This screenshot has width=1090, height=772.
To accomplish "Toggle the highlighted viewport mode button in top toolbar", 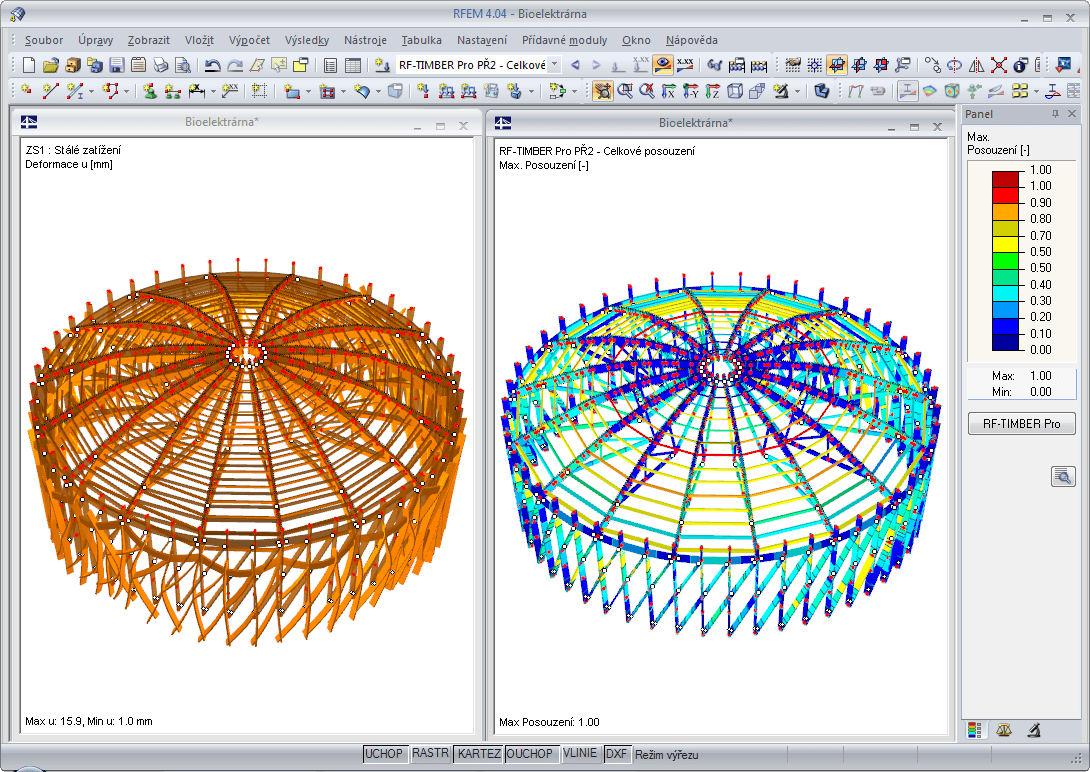I will 837,65.
